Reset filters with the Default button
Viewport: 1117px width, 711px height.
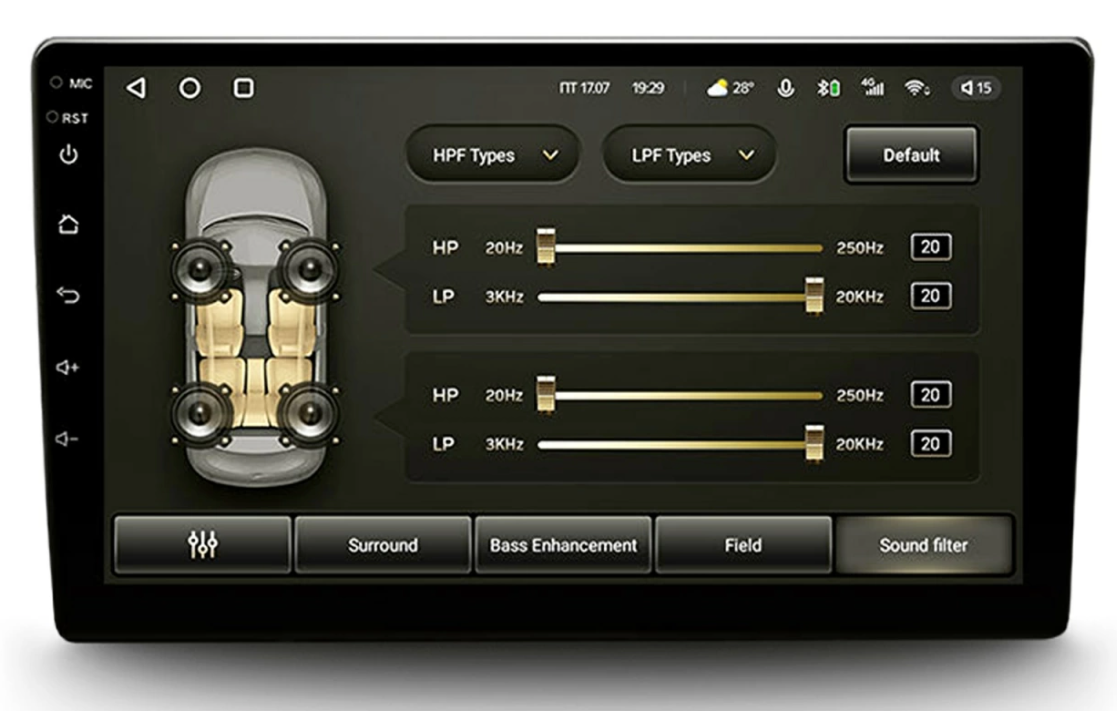[x=911, y=155]
